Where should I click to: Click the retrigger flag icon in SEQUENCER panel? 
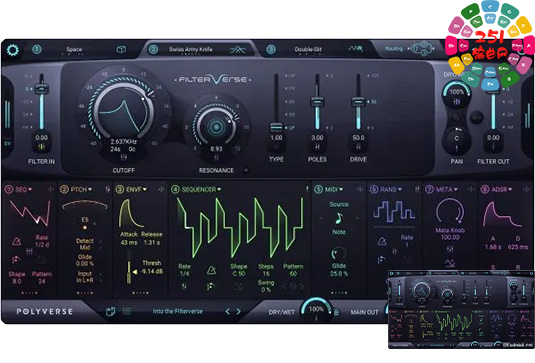(211, 286)
